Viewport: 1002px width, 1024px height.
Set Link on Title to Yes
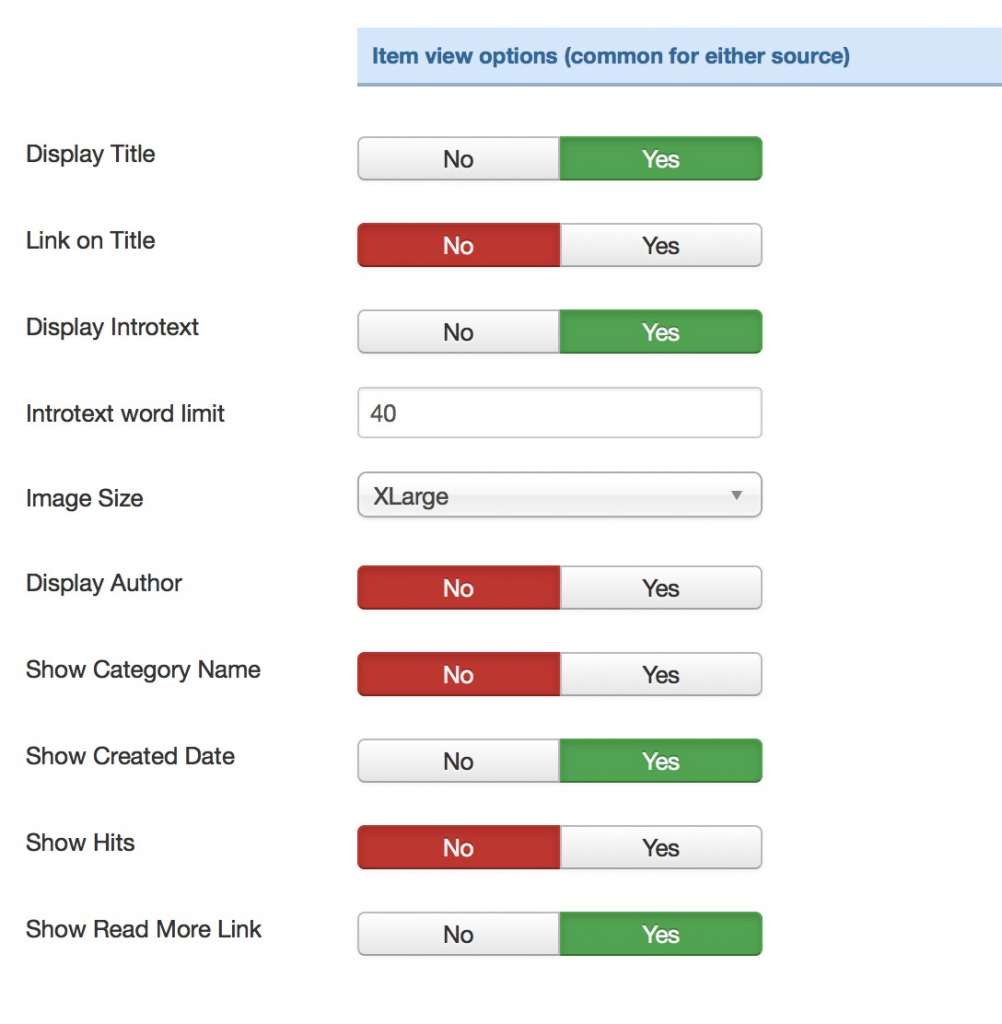click(x=660, y=246)
